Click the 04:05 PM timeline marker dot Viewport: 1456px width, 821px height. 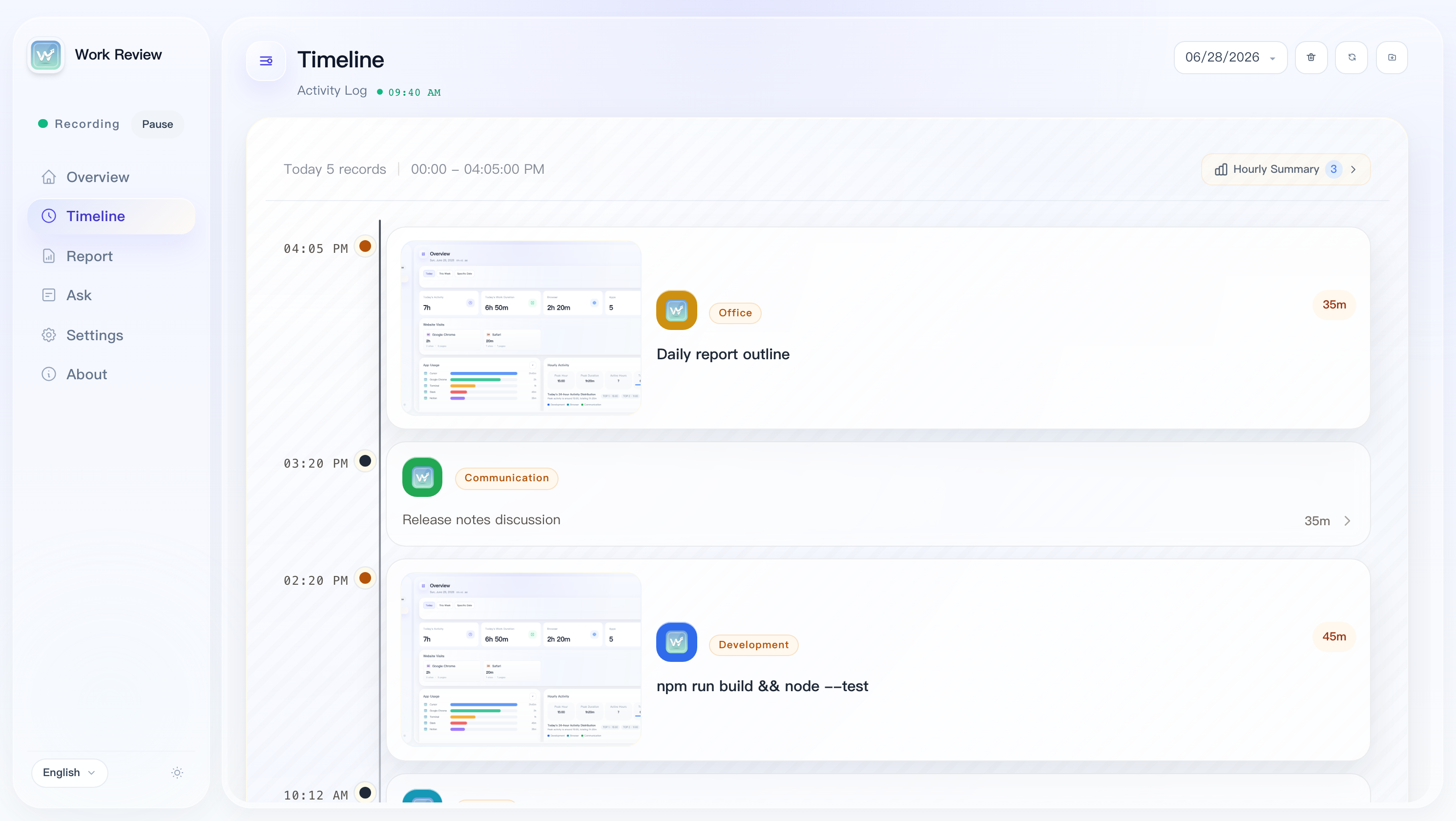tap(365, 246)
